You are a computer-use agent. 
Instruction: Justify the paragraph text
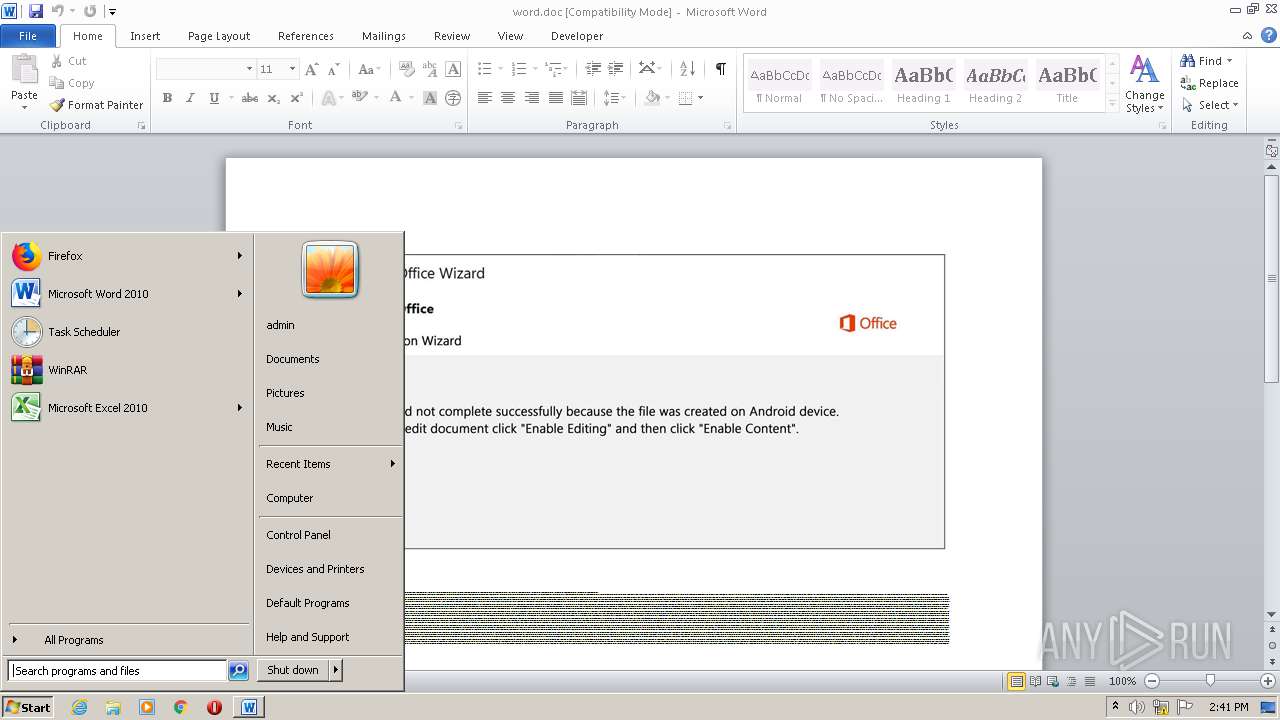[555, 98]
